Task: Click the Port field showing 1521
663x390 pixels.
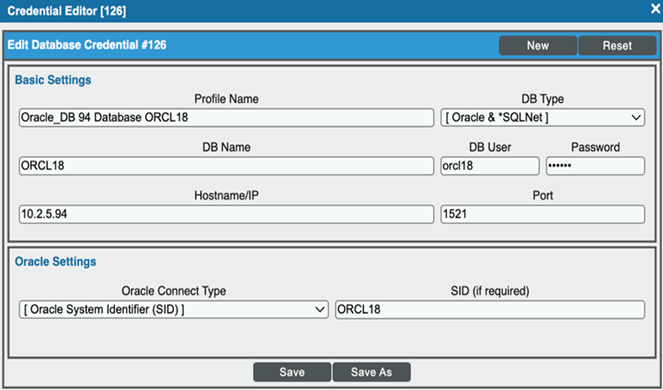Action: (542, 214)
